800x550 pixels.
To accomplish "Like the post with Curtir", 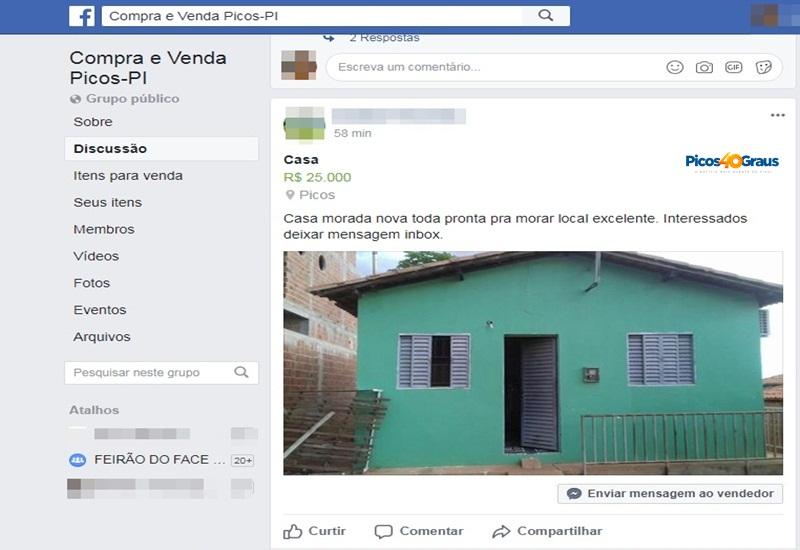I will [x=315, y=531].
